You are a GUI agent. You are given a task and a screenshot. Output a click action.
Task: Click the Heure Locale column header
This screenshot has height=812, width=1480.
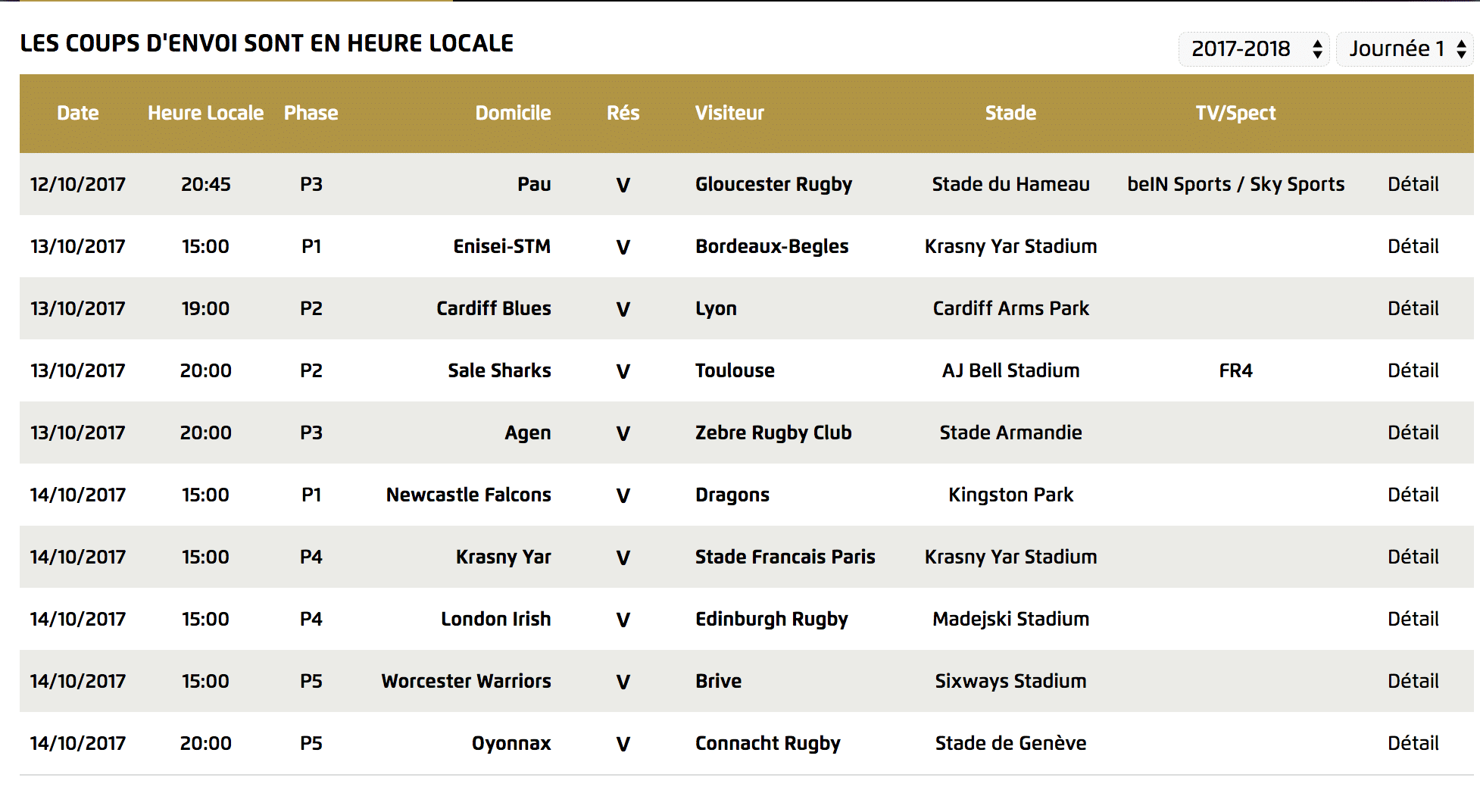(205, 113)
